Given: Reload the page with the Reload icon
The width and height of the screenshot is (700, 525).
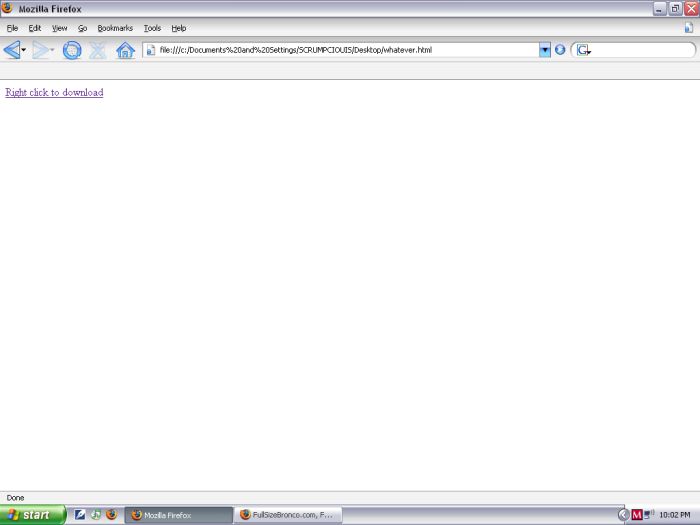Looking at the screenshot, I should pyautogui.click(x=72, y=50).
